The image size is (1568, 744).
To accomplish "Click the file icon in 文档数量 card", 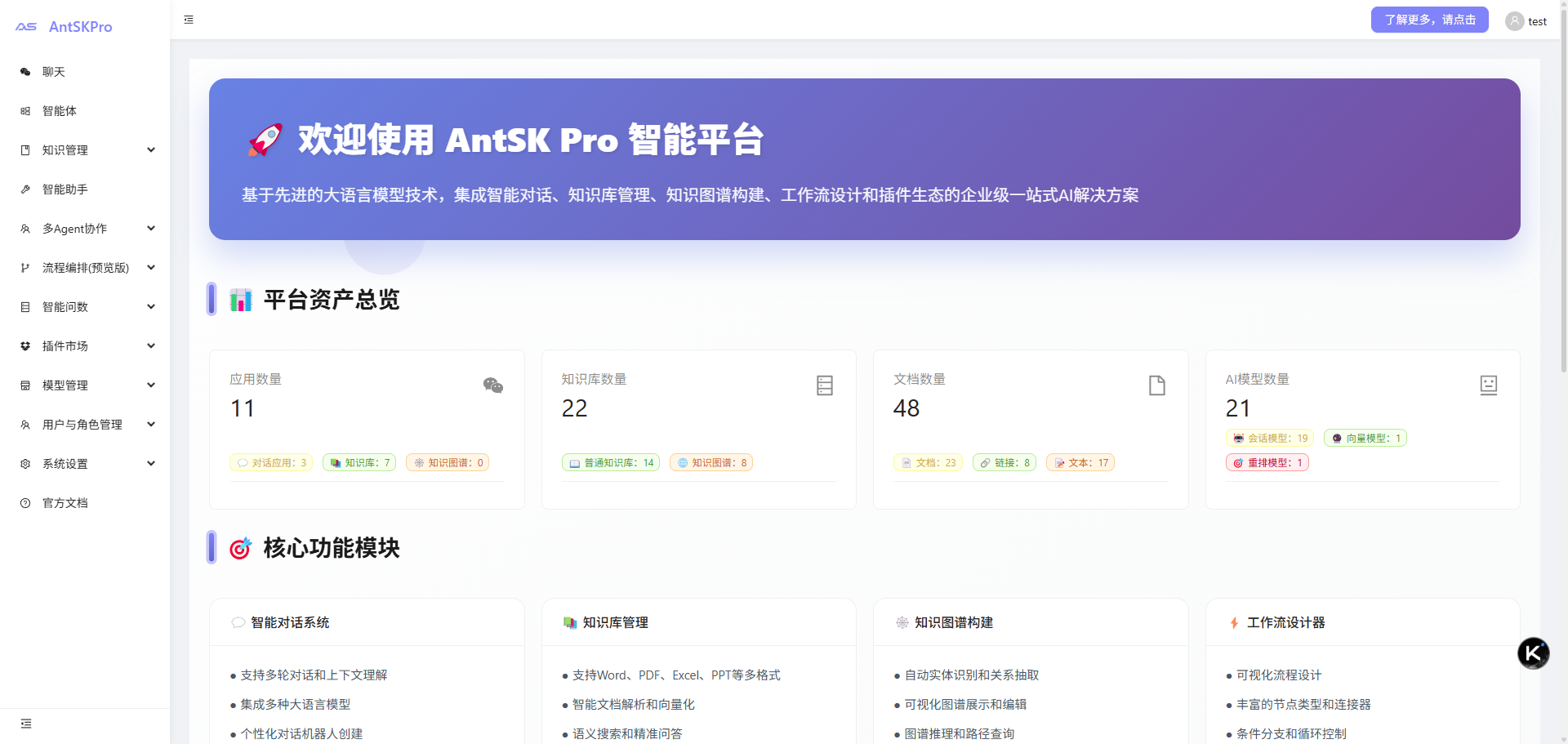I will tap(1157, 385).
